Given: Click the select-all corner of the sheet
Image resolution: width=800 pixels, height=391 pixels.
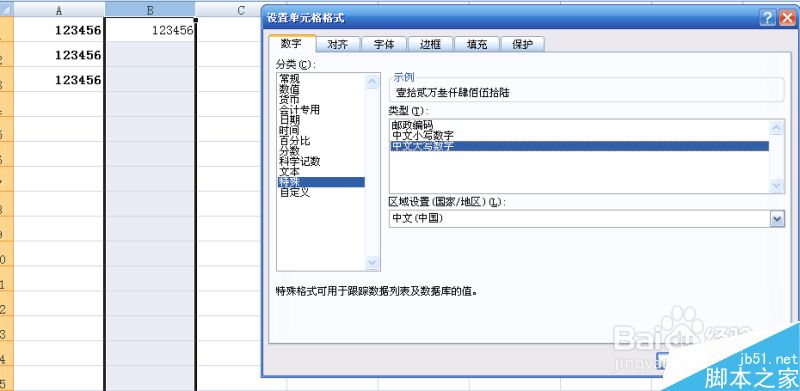Looking at the screenshot, I should [x=6, y=9].
